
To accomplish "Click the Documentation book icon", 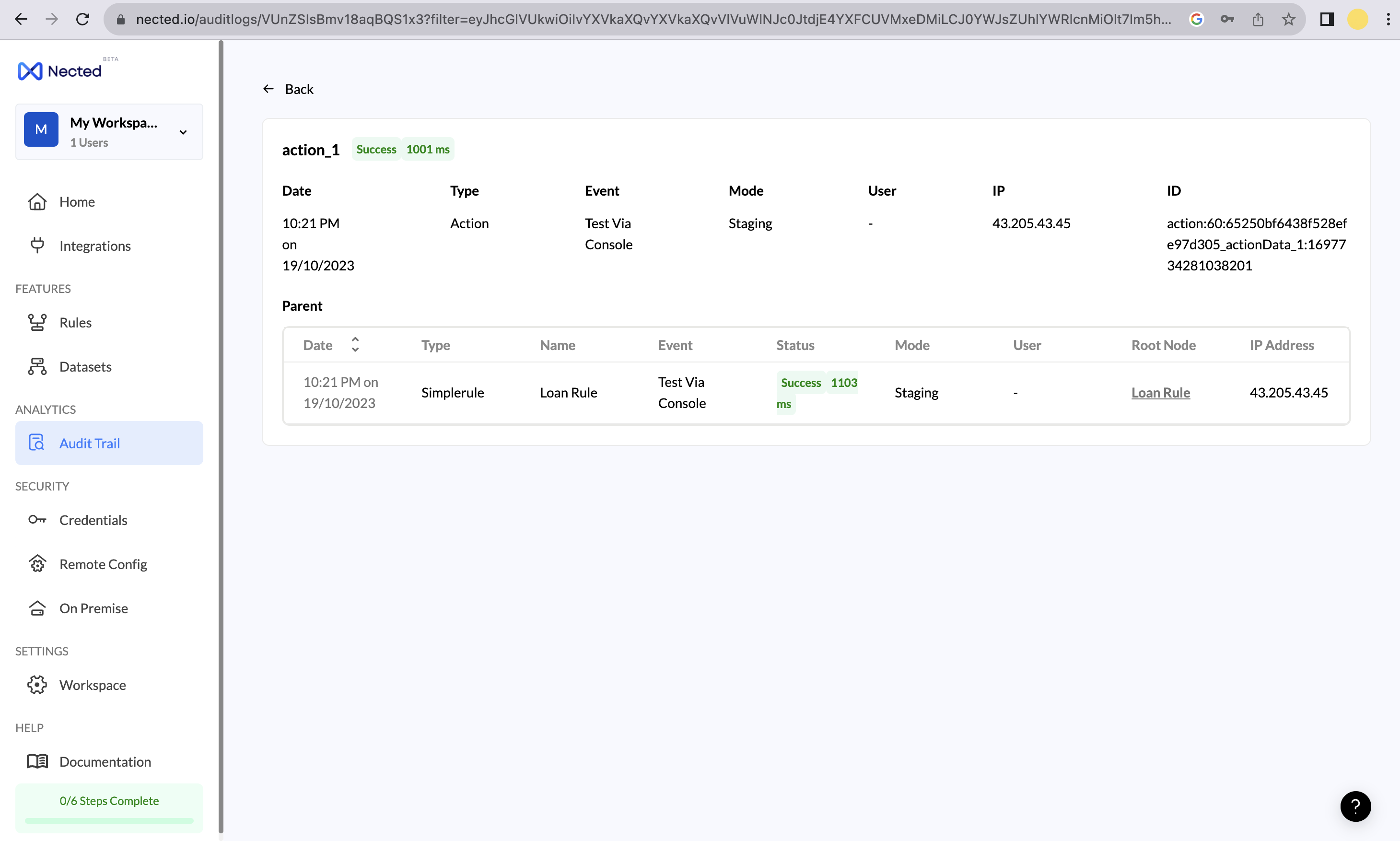I will (37, 761).
